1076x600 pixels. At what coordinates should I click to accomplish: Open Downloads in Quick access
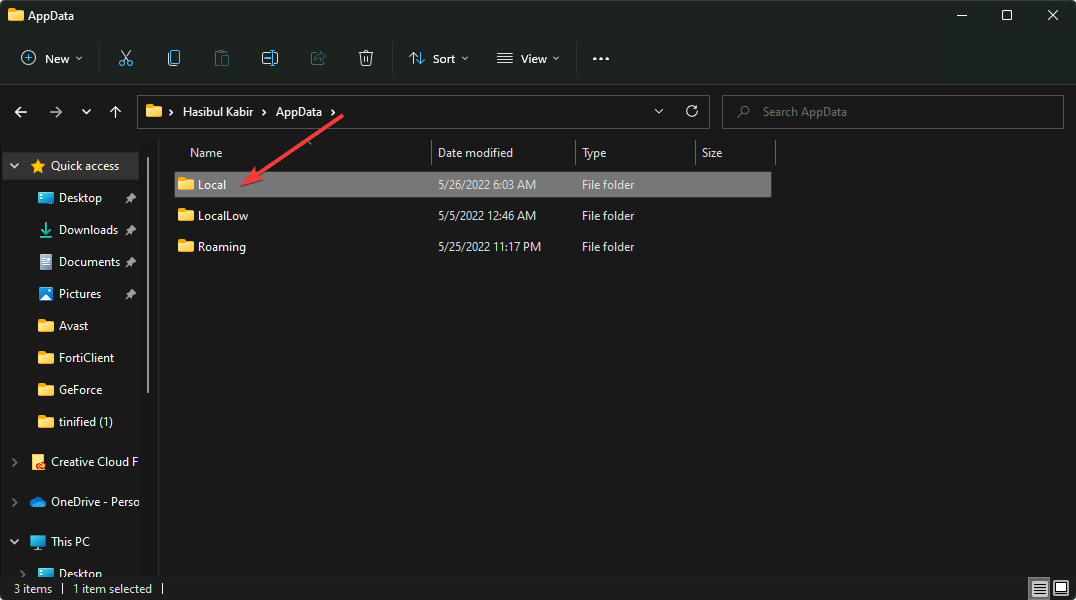point(88,230)
